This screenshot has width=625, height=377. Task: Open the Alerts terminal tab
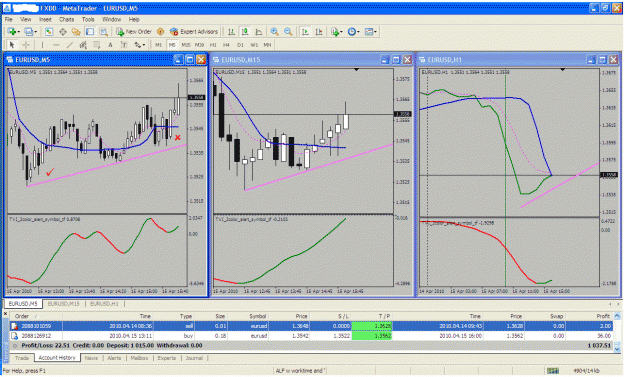[114, 358]
